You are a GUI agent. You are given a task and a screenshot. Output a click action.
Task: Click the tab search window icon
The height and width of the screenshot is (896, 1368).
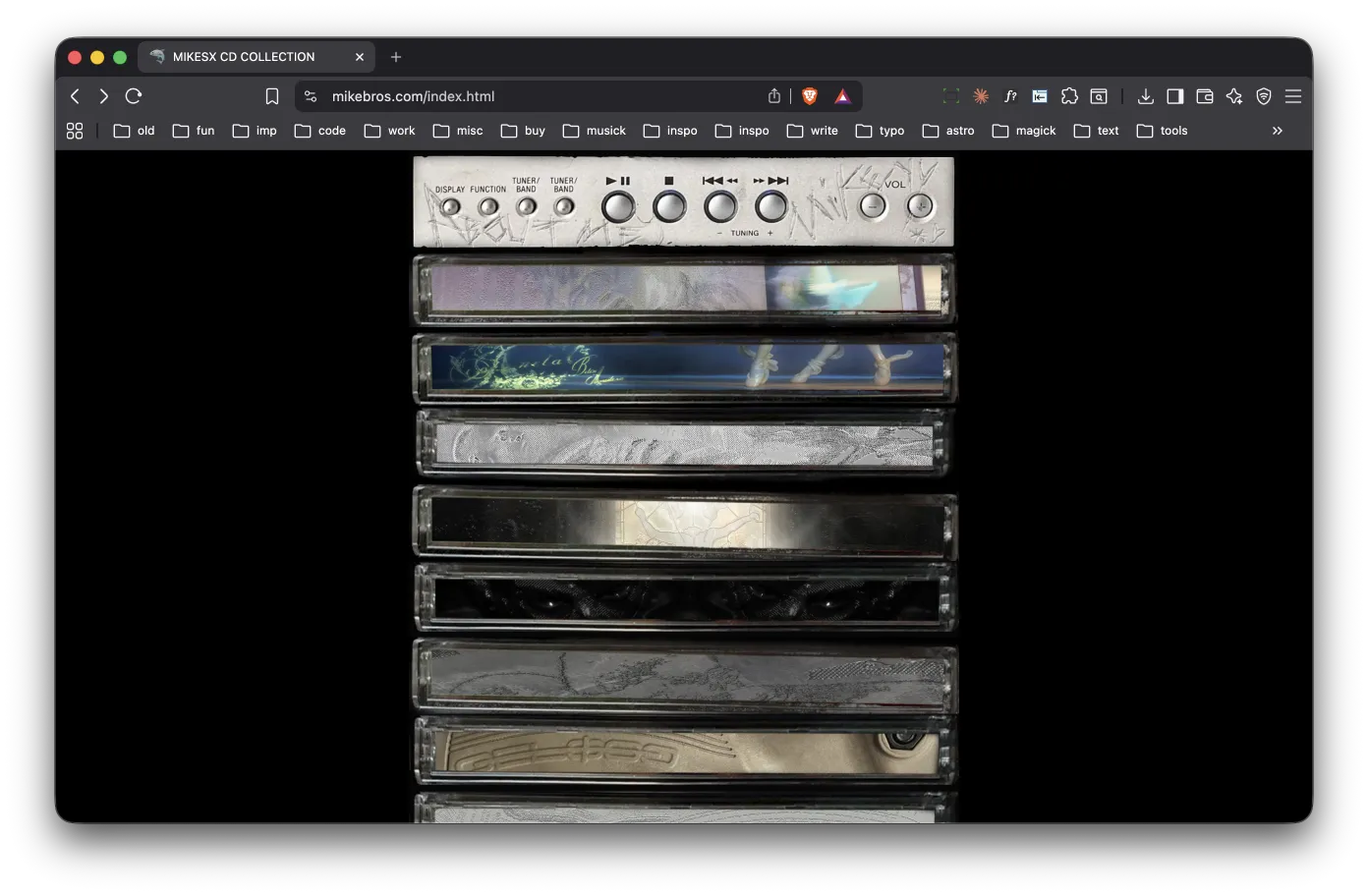pyautogui.click(x=1099, y=96)
